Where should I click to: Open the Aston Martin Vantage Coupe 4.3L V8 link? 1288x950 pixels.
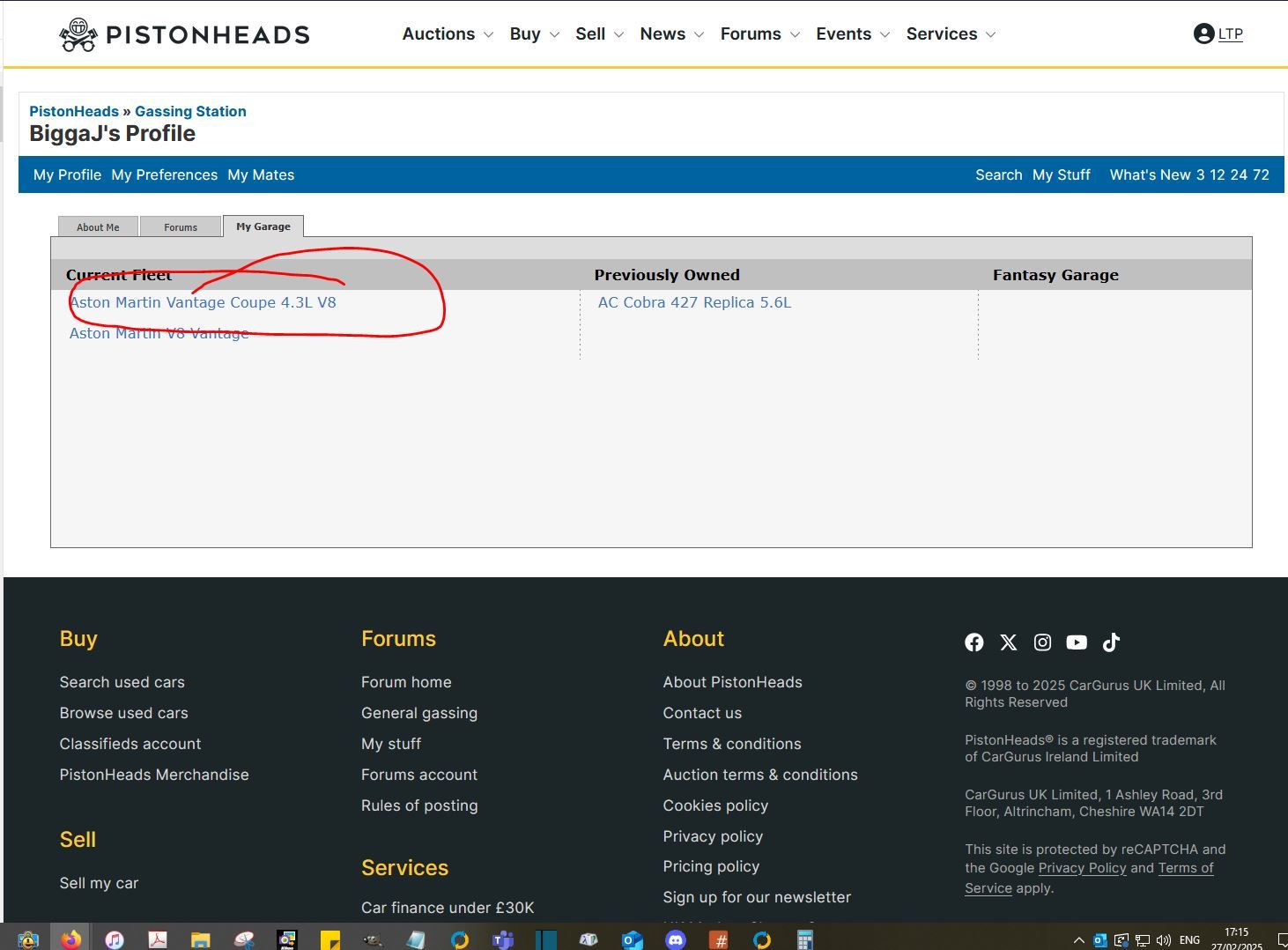[203, 302]
